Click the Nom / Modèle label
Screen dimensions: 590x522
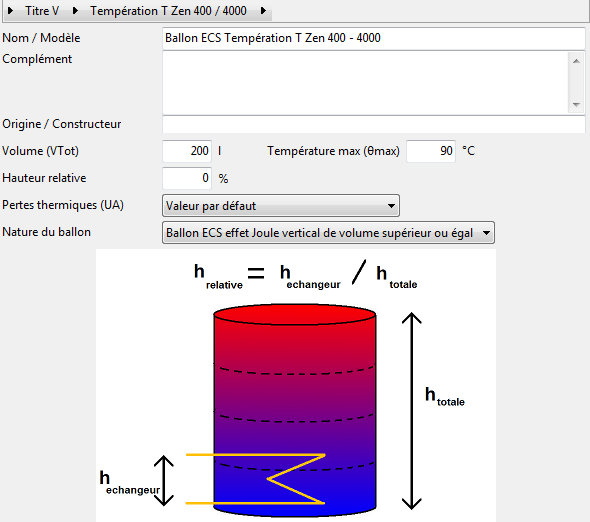41,38
